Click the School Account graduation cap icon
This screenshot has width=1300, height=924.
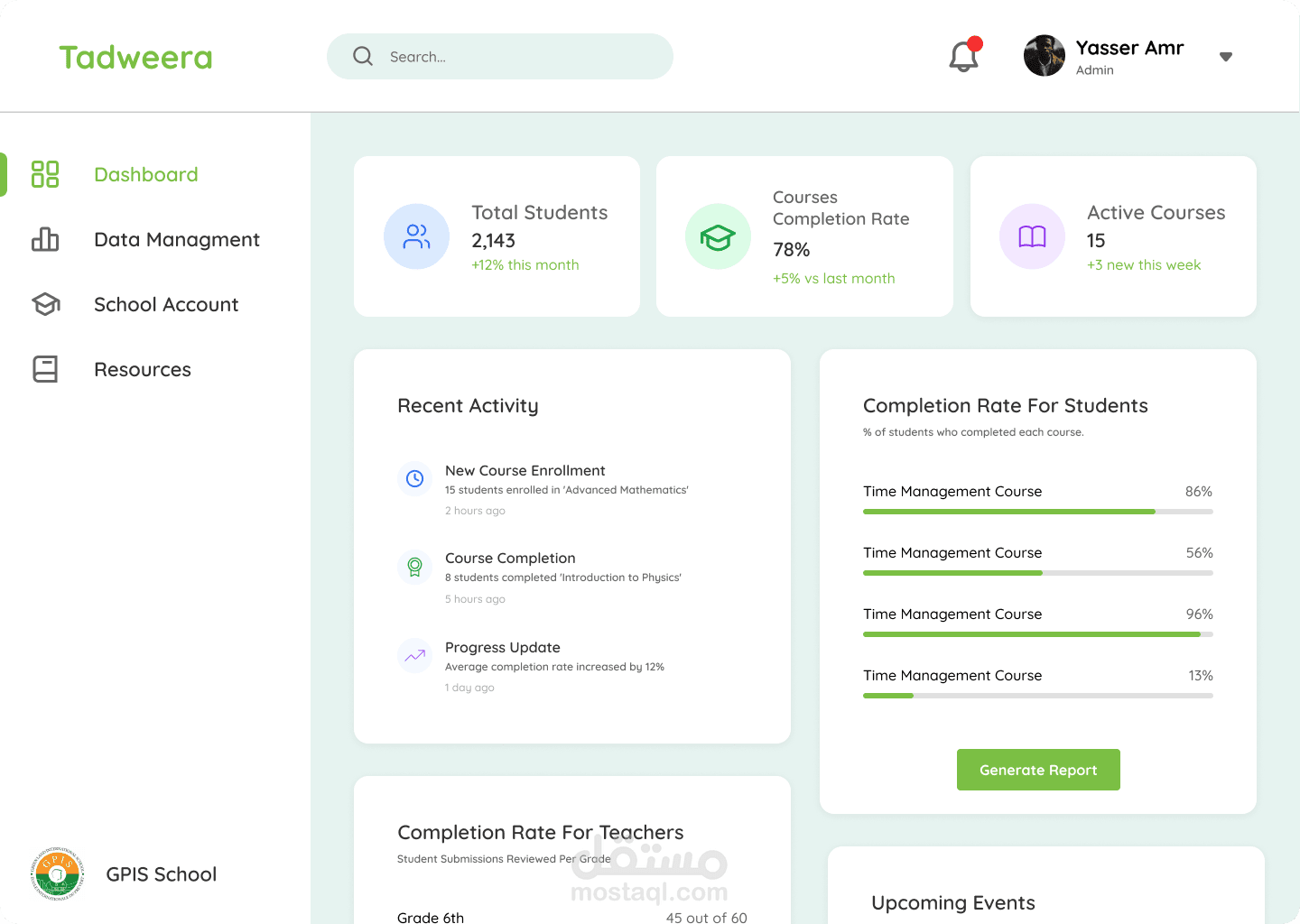tap(46, 304)
